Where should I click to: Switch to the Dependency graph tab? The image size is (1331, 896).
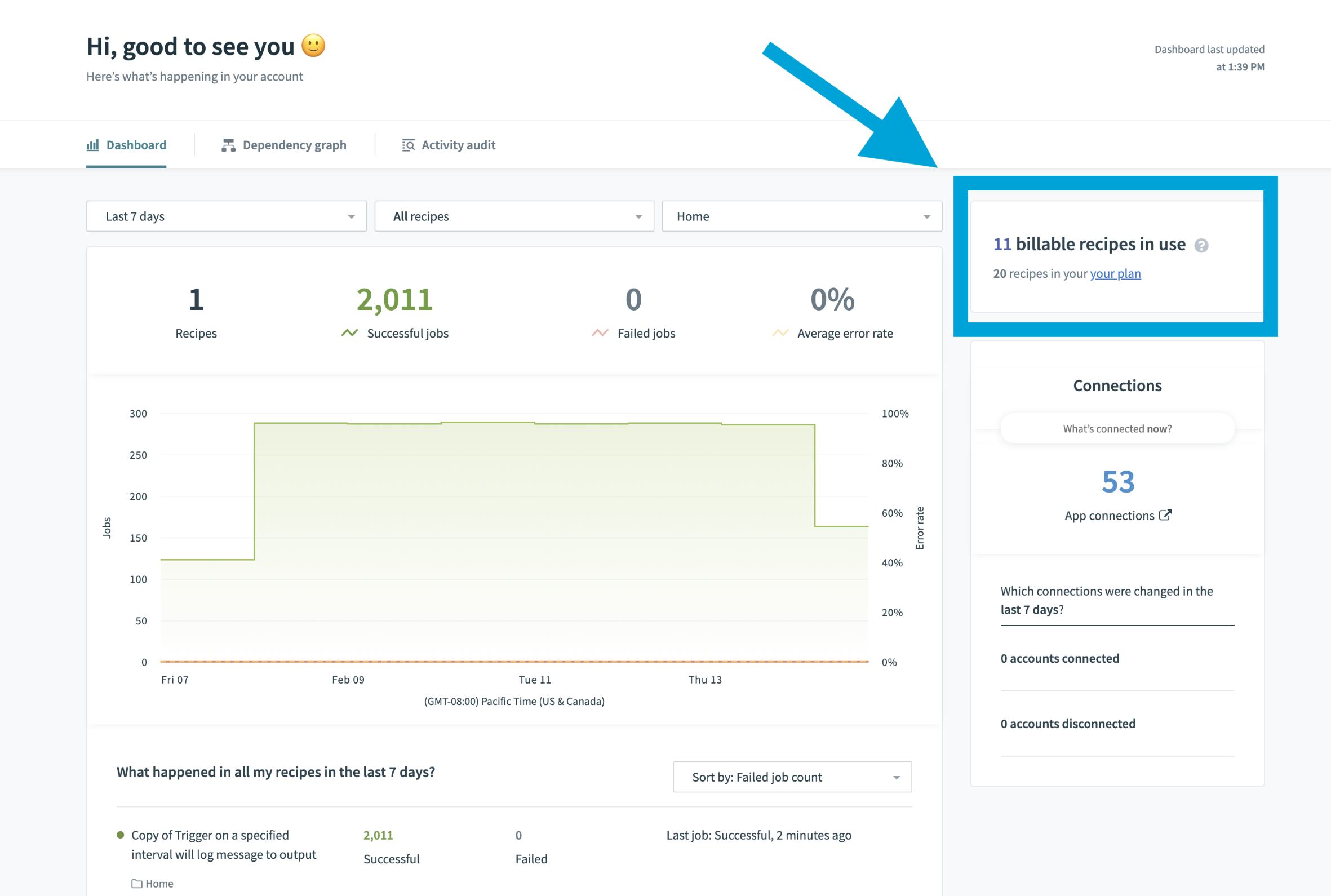point(284,145)
